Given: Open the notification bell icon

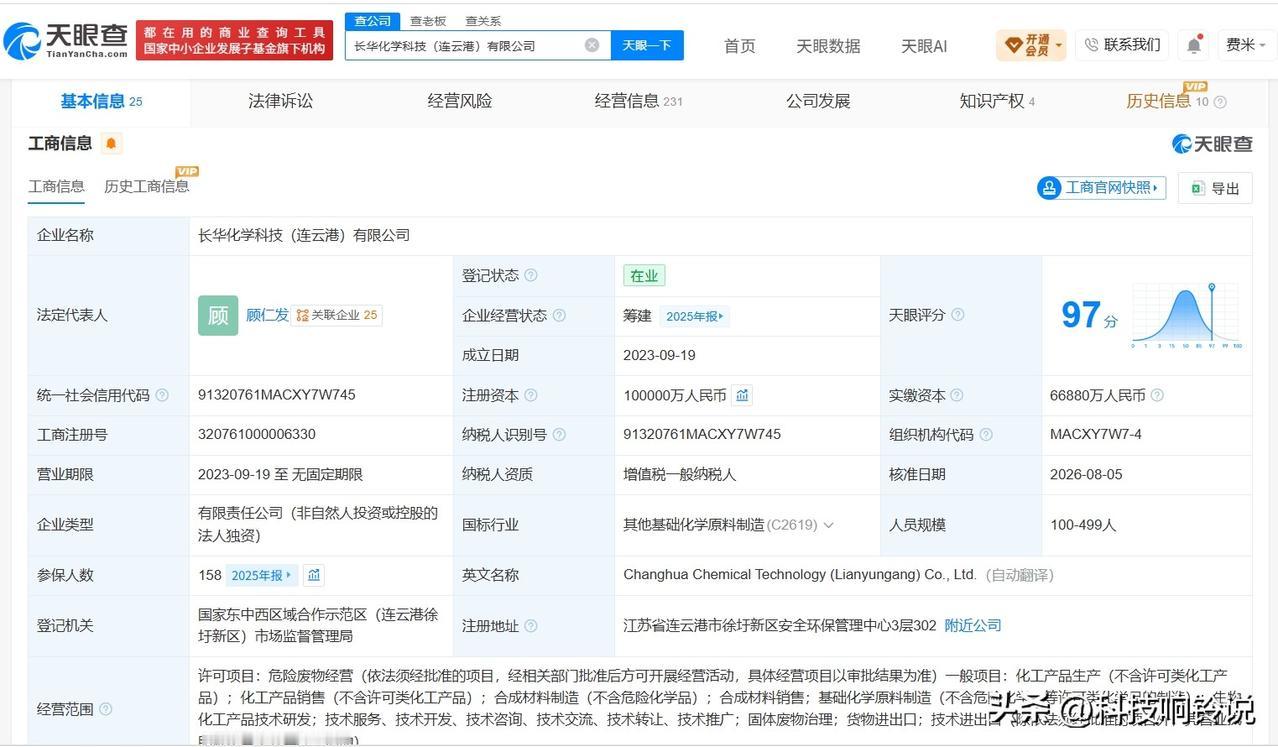Looking at the screenshot, I should (x=1194, y=45).
